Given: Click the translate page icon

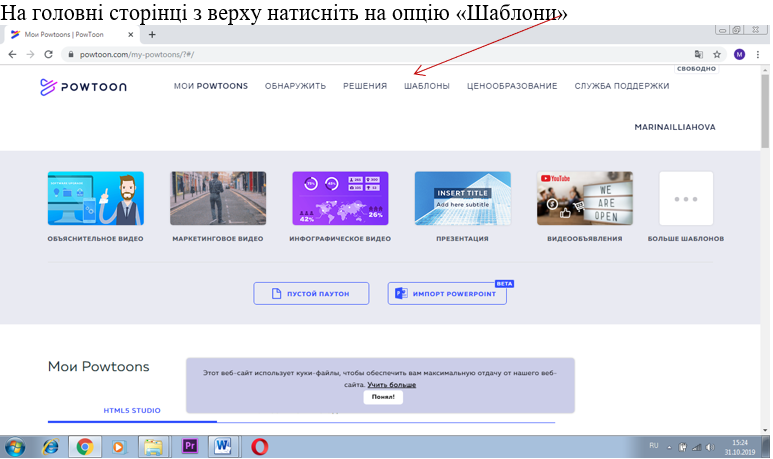Looking at the screenshot, I should click(699, 54).
